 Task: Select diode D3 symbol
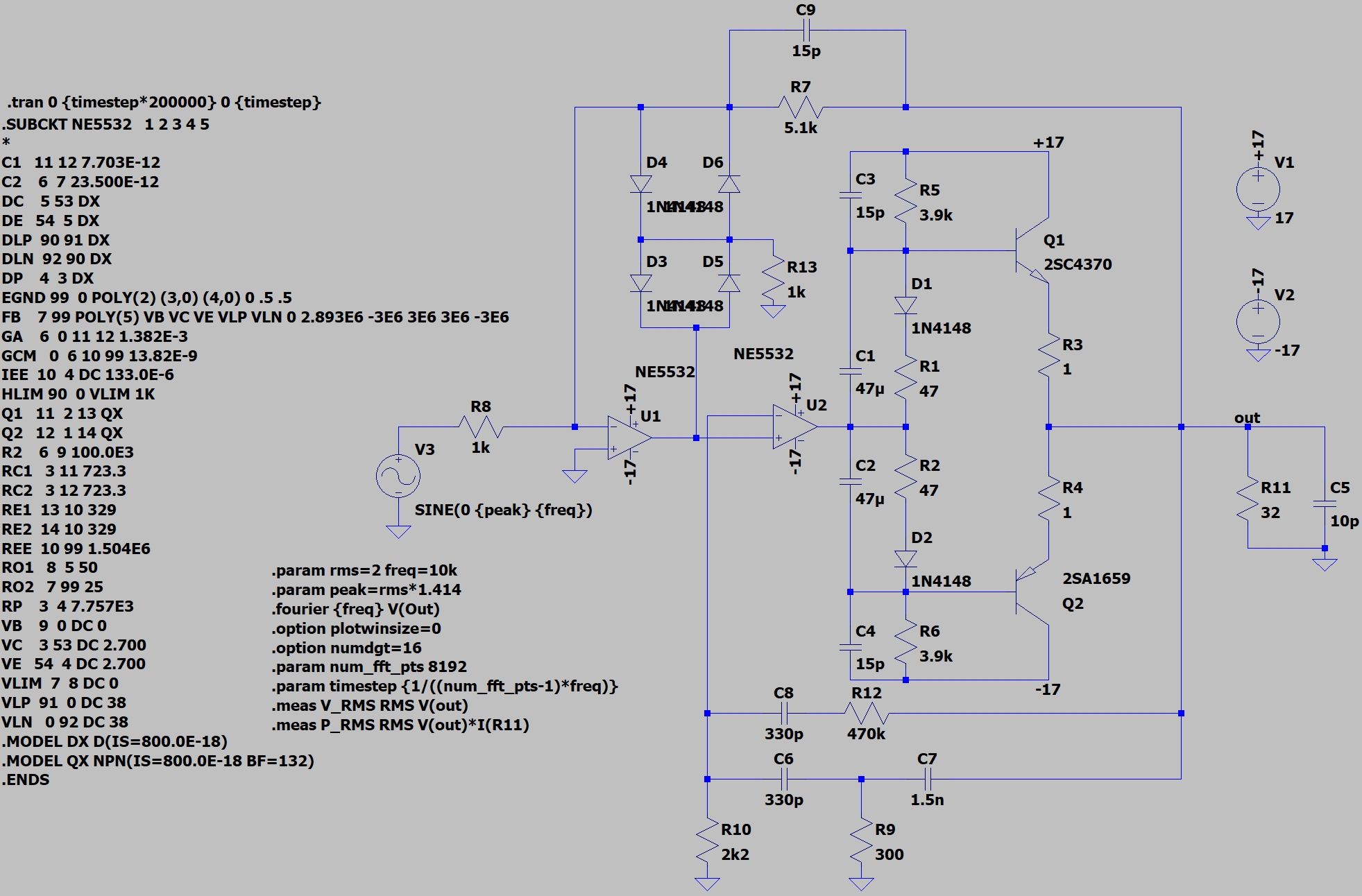[640, 283]
